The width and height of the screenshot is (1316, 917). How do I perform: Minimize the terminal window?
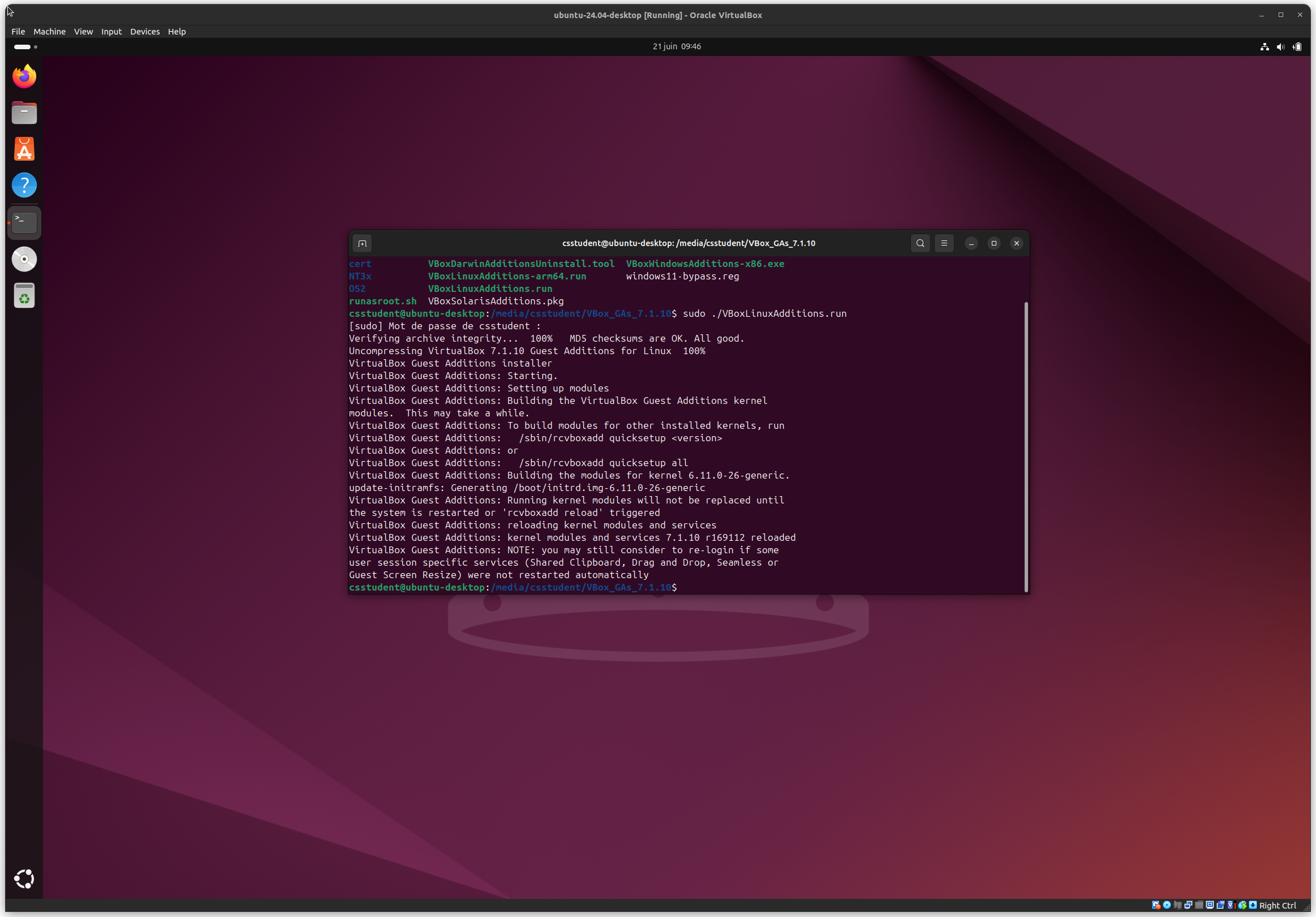point(971,244)
